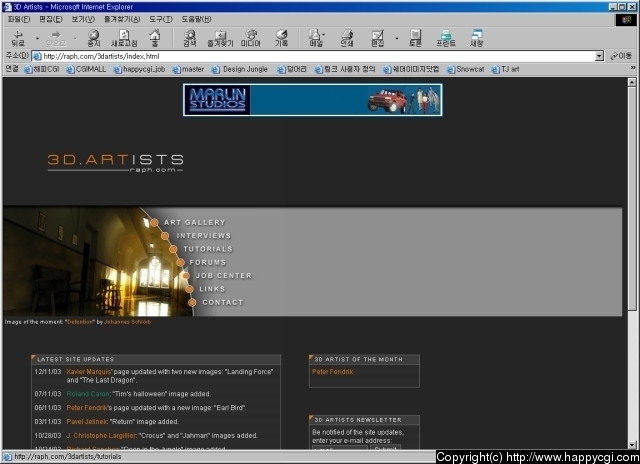Open the happycgi_job links bar shortcut
Viewport: 640px width, 464px height.
point(139,69)
